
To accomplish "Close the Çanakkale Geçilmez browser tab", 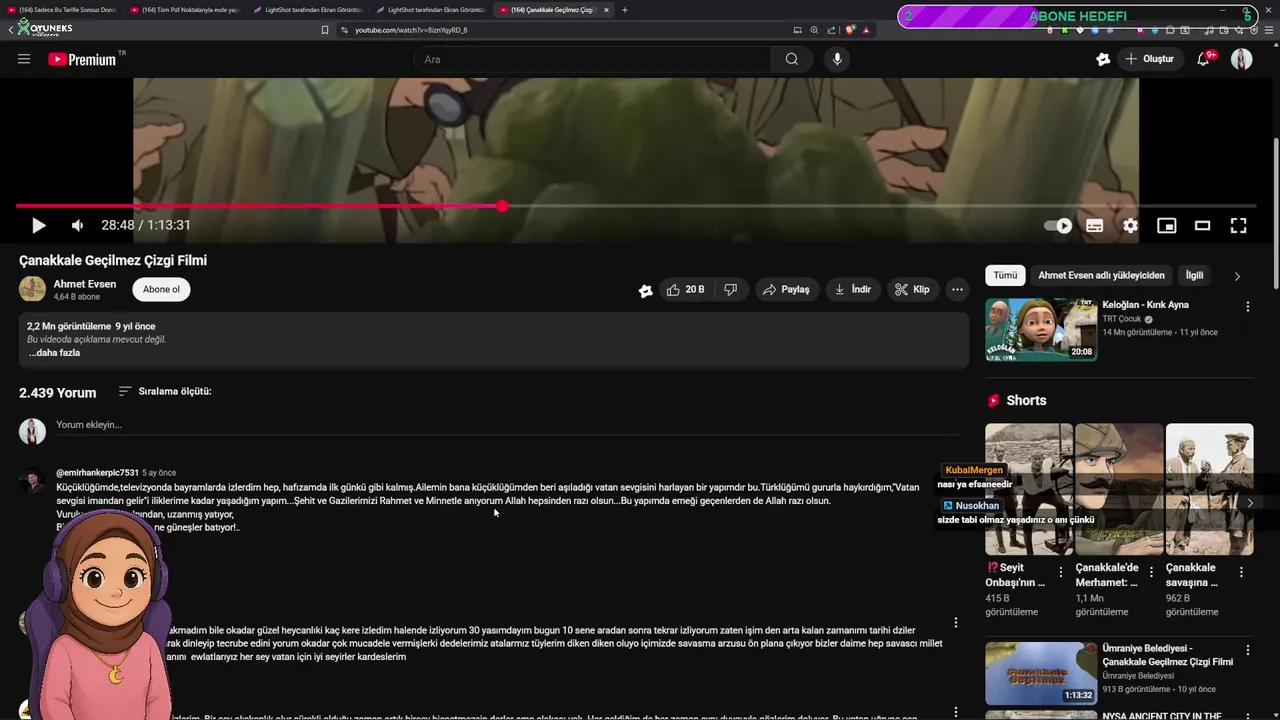I will [x=606, y=10].
